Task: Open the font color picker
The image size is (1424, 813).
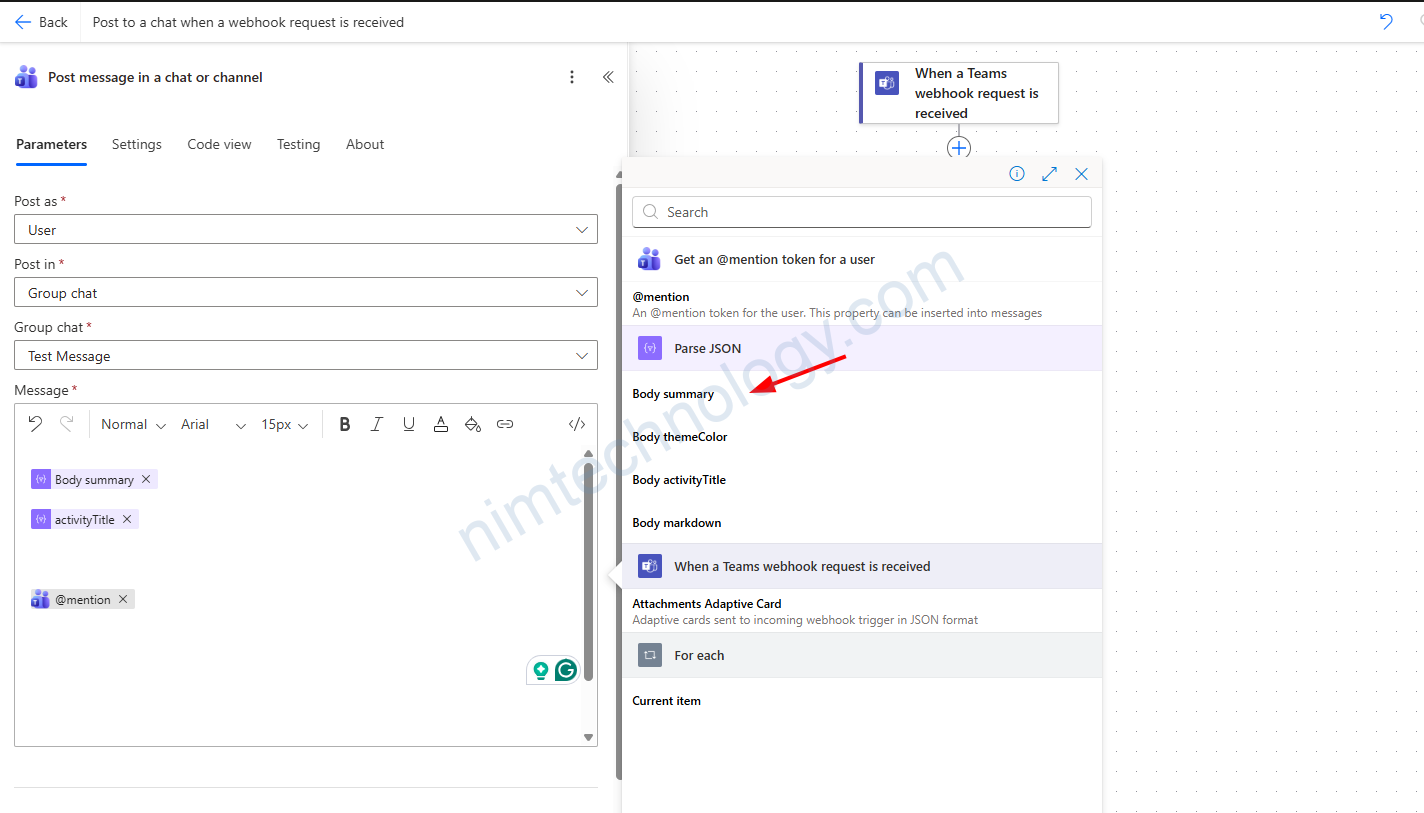Action: [441, 424]
